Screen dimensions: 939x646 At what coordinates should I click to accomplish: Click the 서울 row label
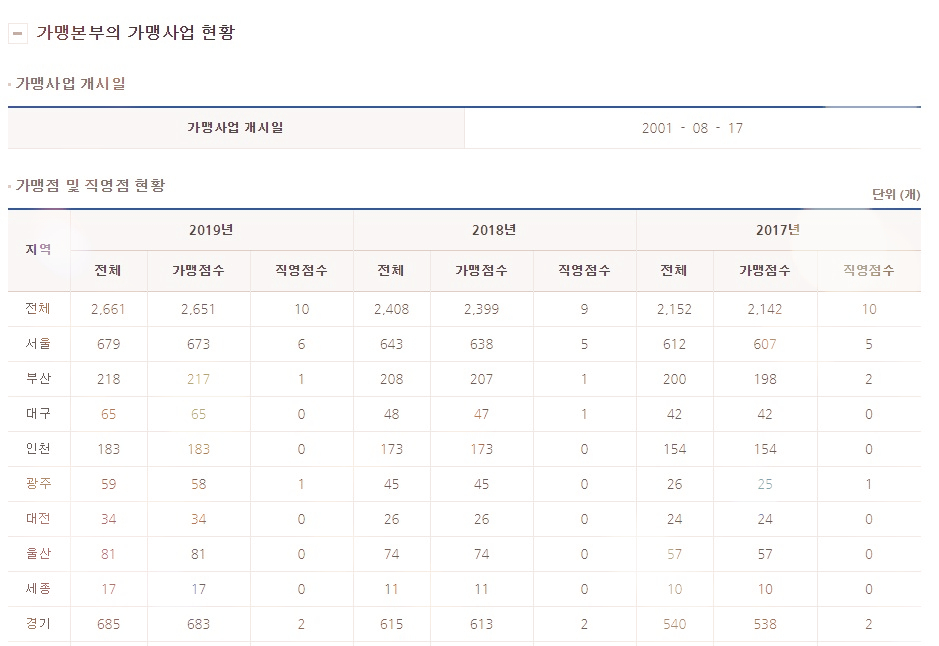click(38, 344)
